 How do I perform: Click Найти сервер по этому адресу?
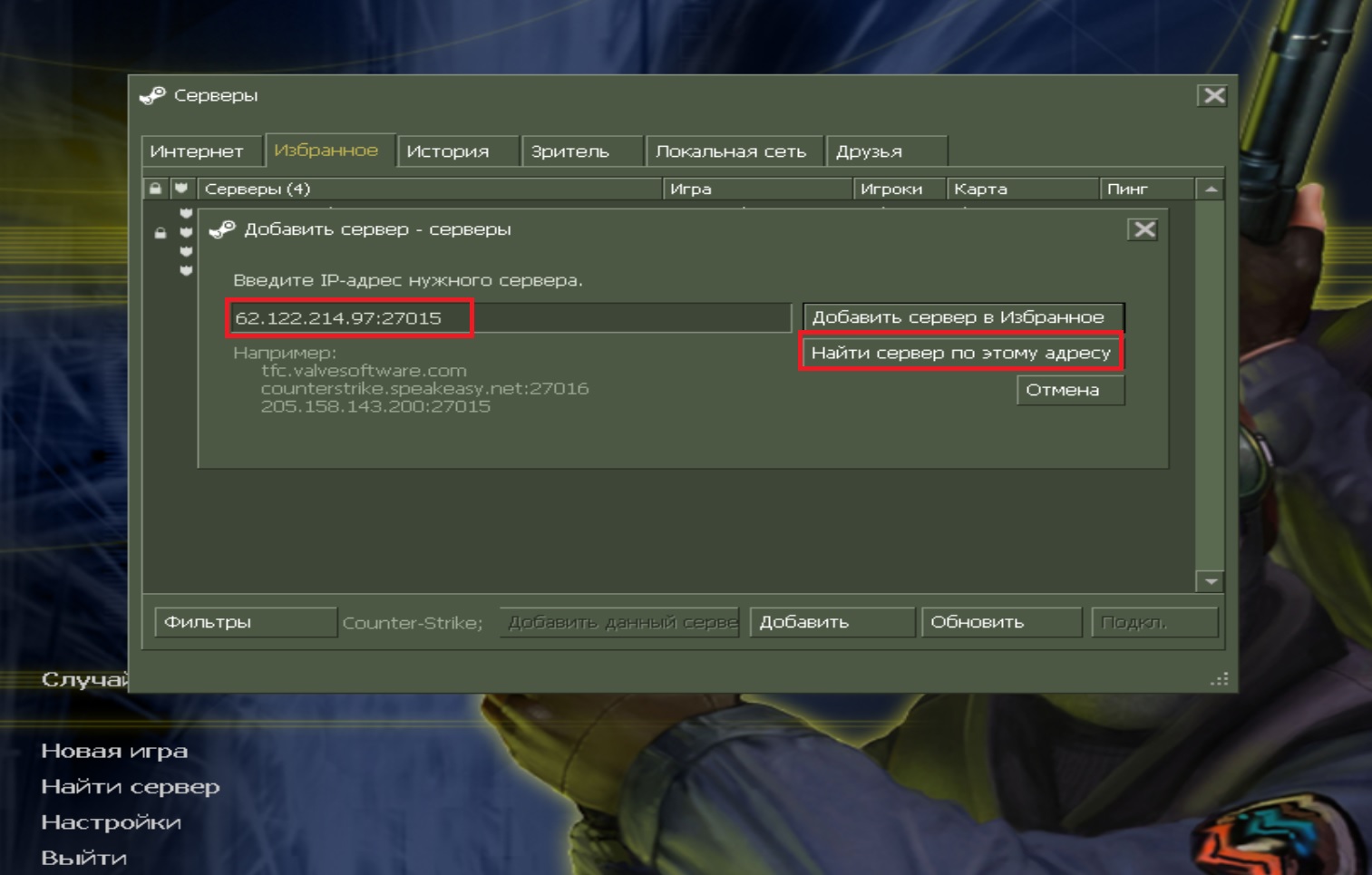coord(961,353)
